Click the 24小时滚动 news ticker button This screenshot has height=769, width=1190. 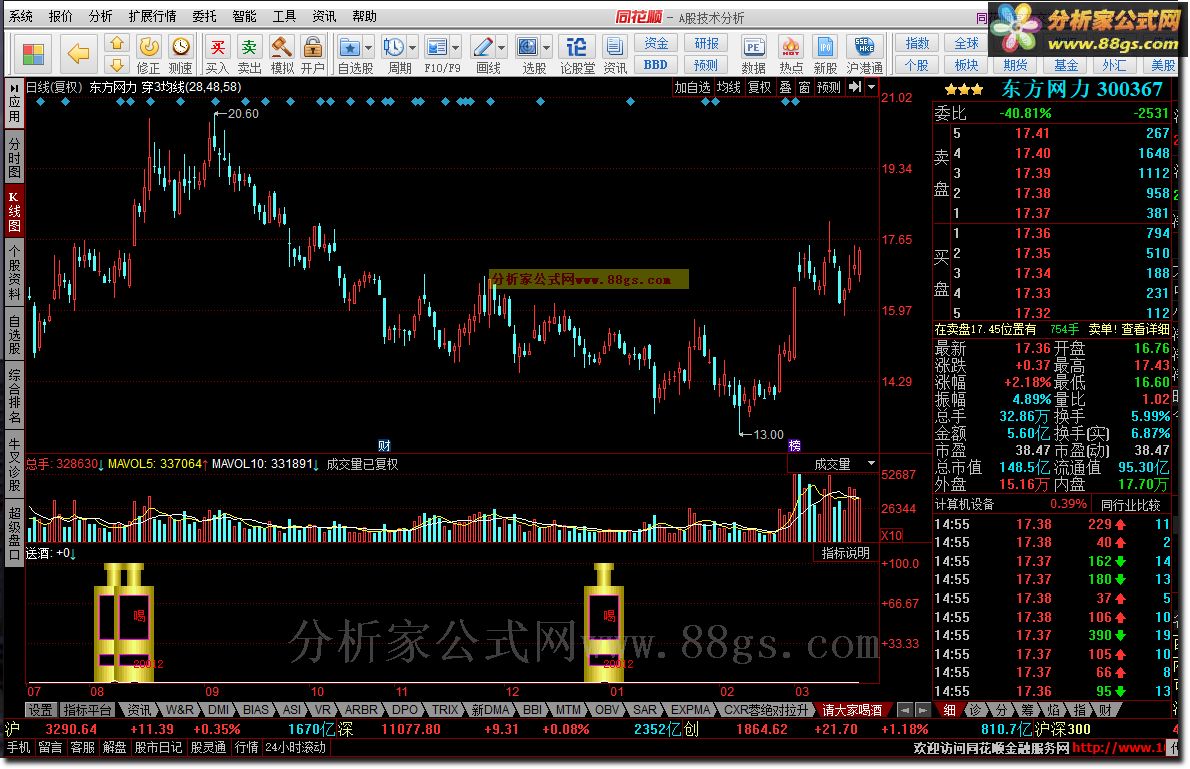[x=295, y=747]
